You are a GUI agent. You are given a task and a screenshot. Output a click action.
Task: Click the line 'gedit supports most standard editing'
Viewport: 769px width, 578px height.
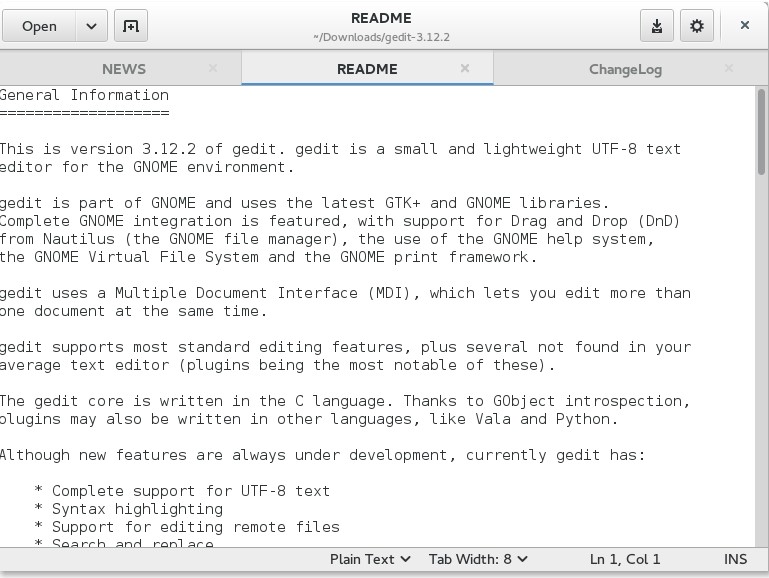345,347
